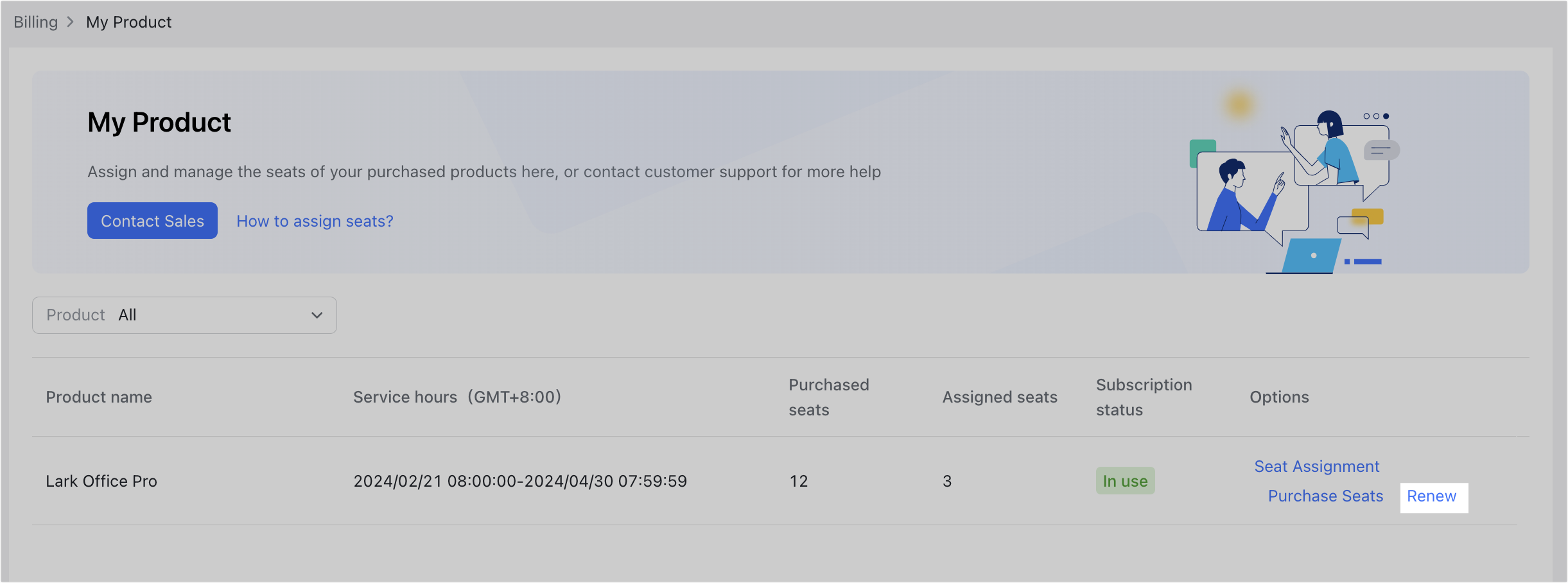Click the assigned seats value of 3

pos(947,480)
